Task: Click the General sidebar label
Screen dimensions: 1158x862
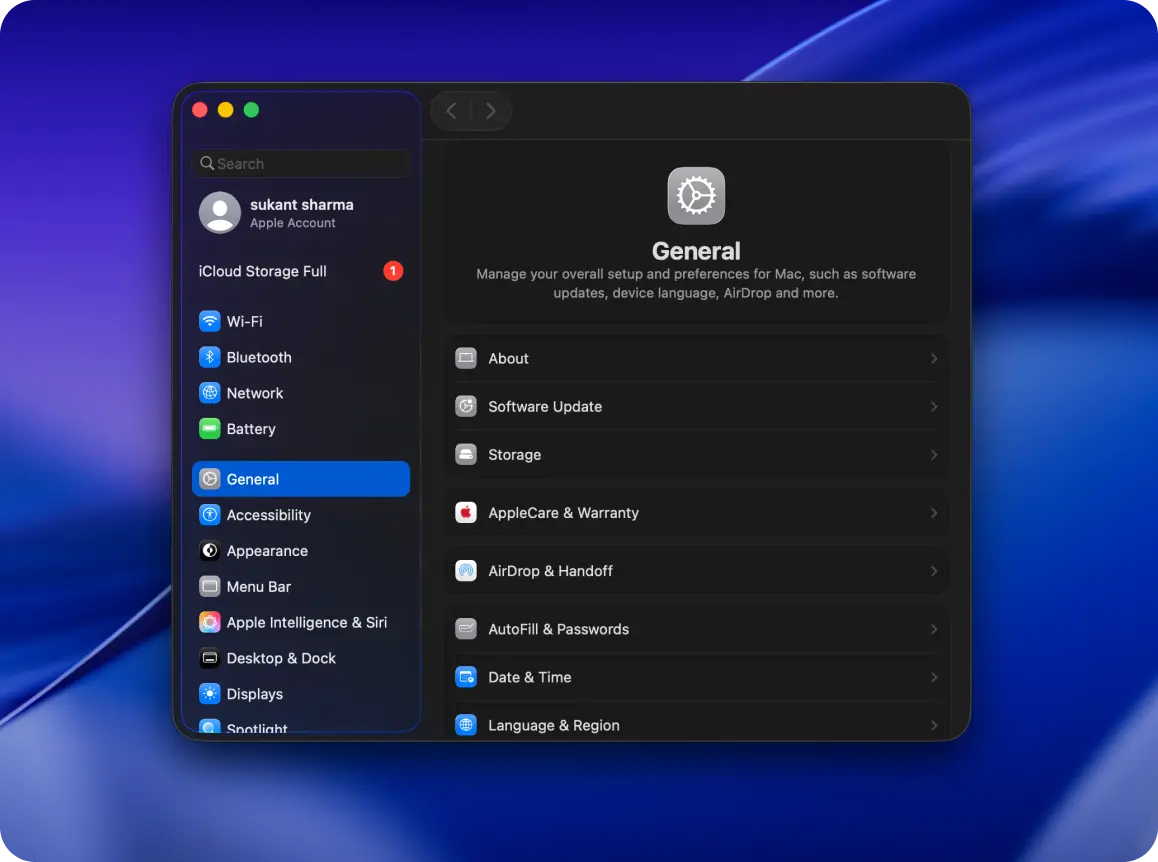Action: 253,479
